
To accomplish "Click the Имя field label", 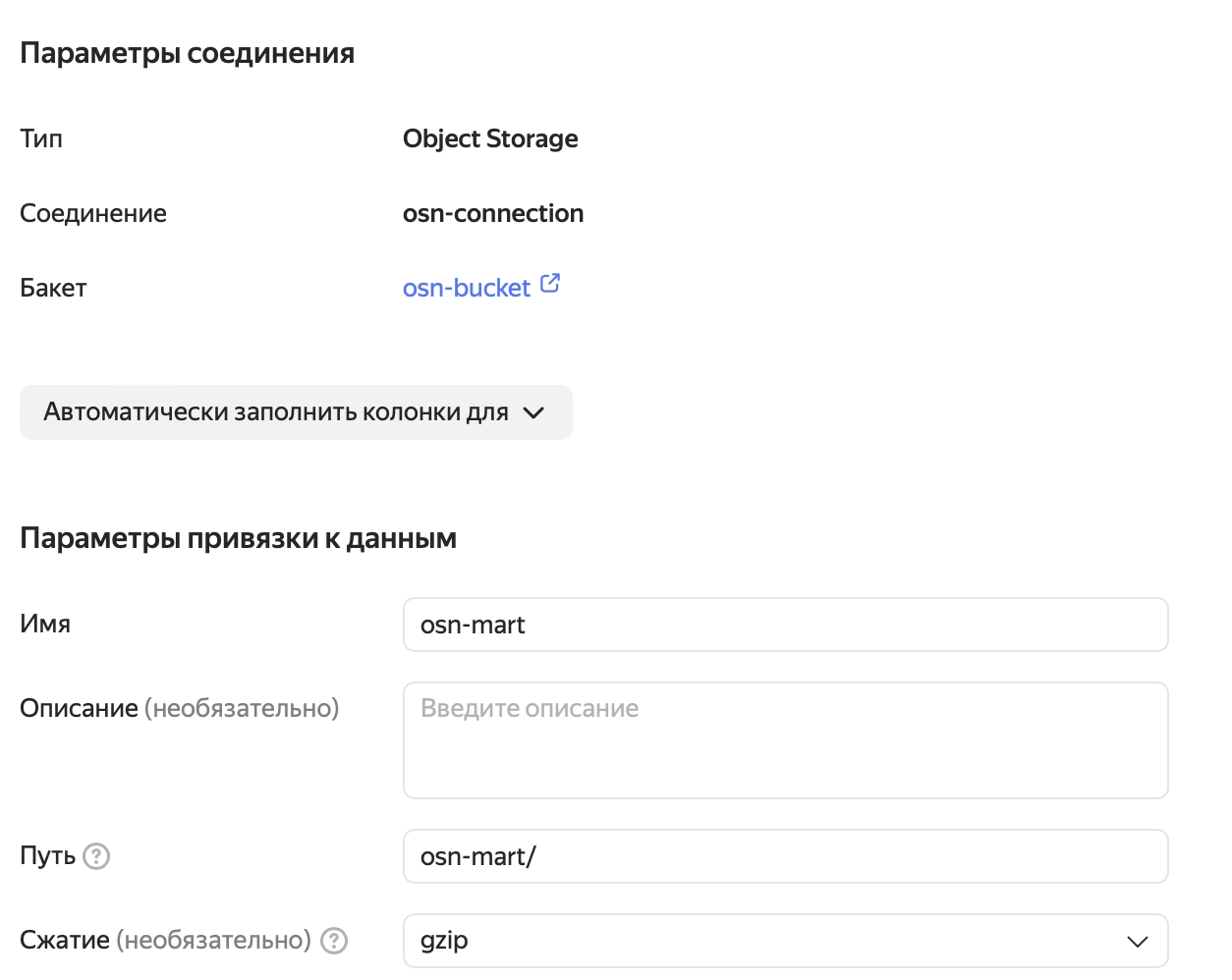I will [x=45, y=625].
